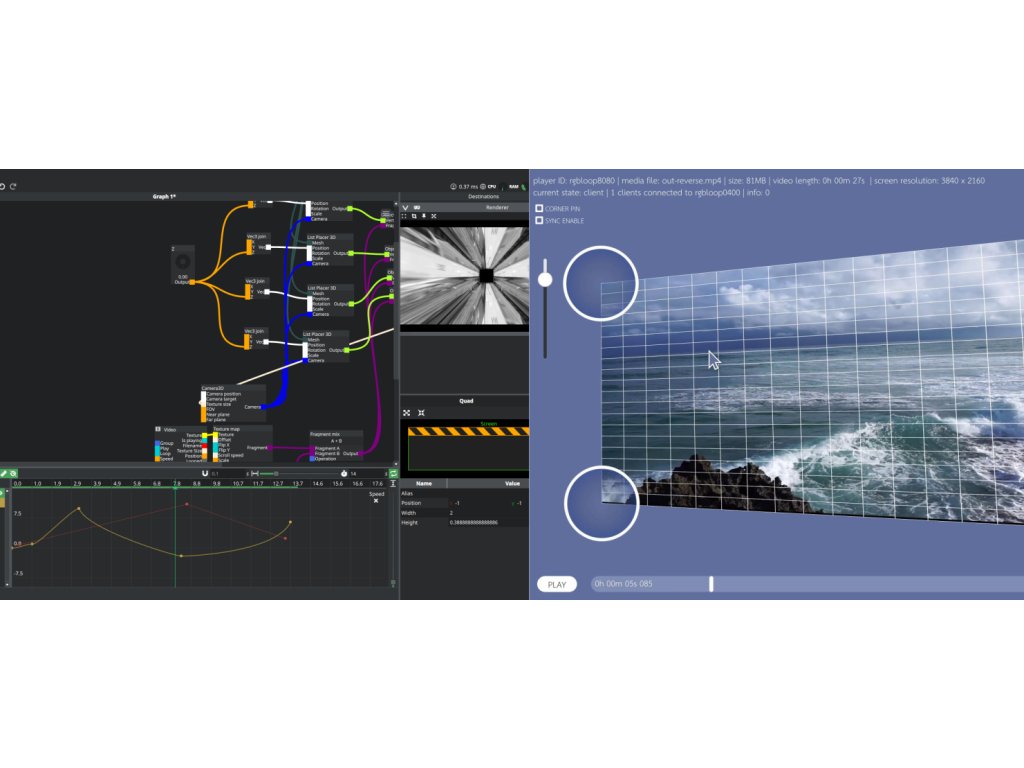
Task: Click the Screen preview area with hazard stripes
Action: coord(468,447)
